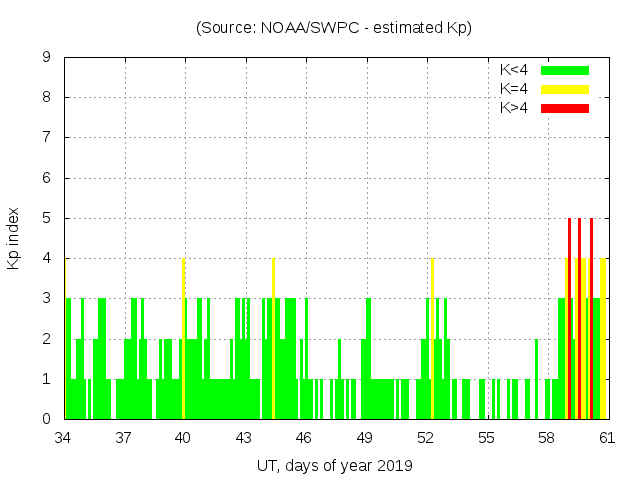Viewport: 640px width, 480px height.
Task: Click the yellow bar at day 40
Action: click(x=184, y=340)
